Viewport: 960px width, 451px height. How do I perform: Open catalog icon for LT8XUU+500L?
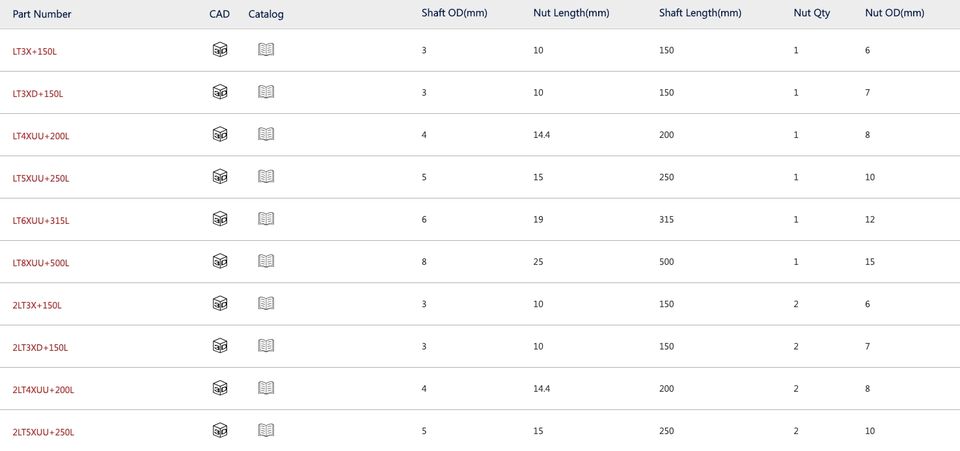pos(266,261)
